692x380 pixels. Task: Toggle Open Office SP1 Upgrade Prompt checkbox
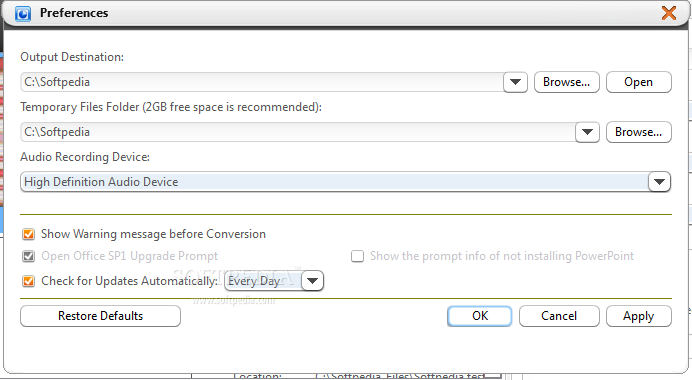pyautogui.click(x=29, y=256)
